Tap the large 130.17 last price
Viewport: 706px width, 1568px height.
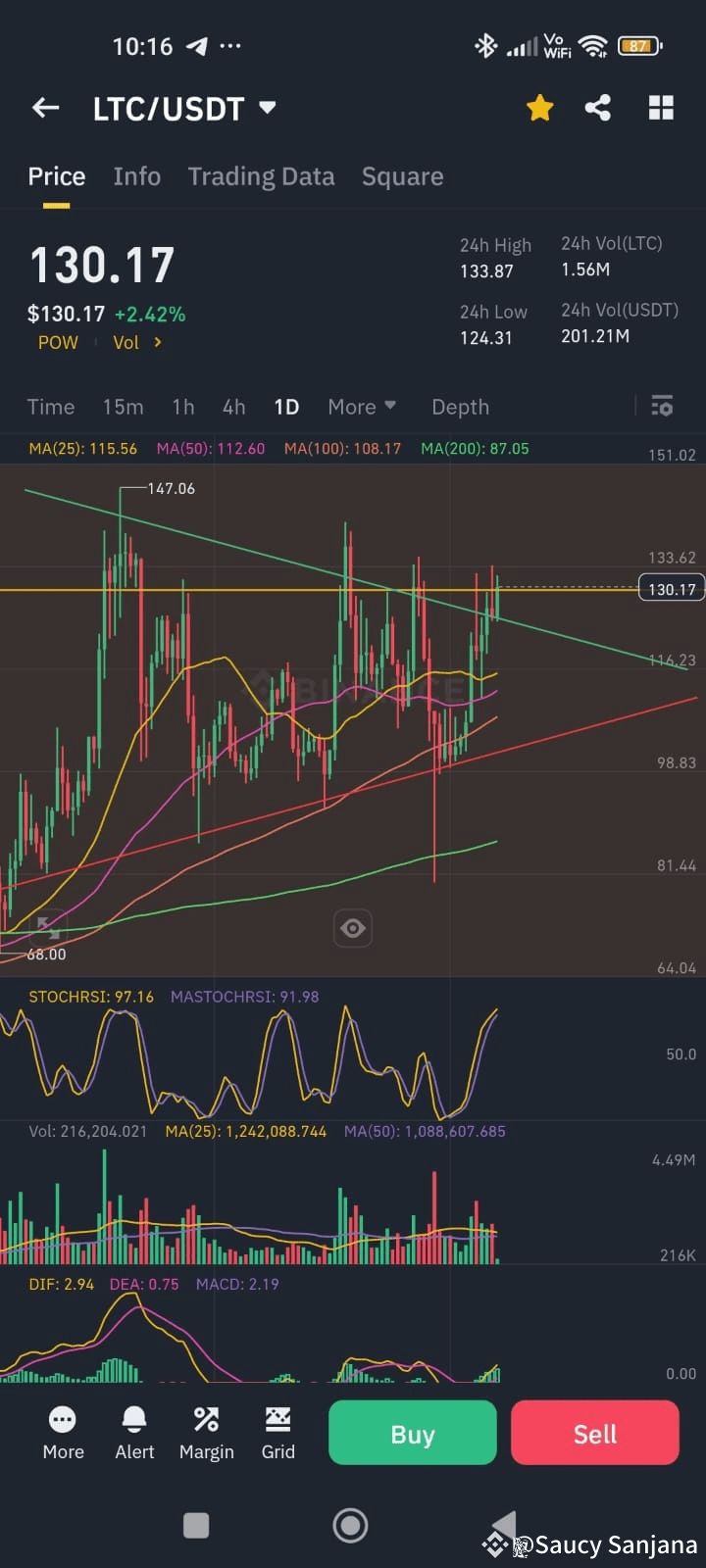102,266
